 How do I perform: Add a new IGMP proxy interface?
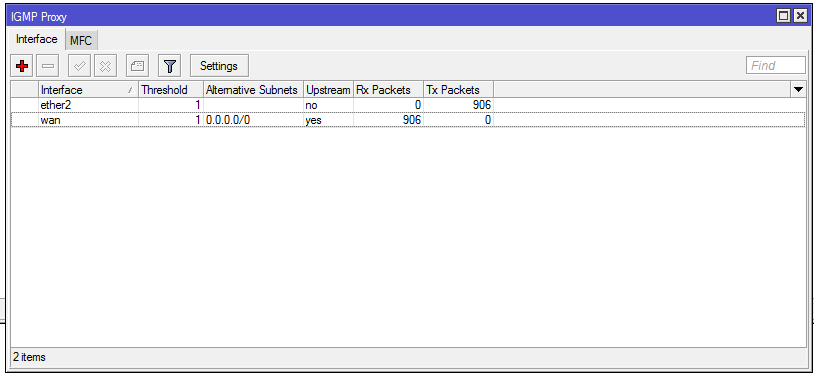[x=22, y=66]
